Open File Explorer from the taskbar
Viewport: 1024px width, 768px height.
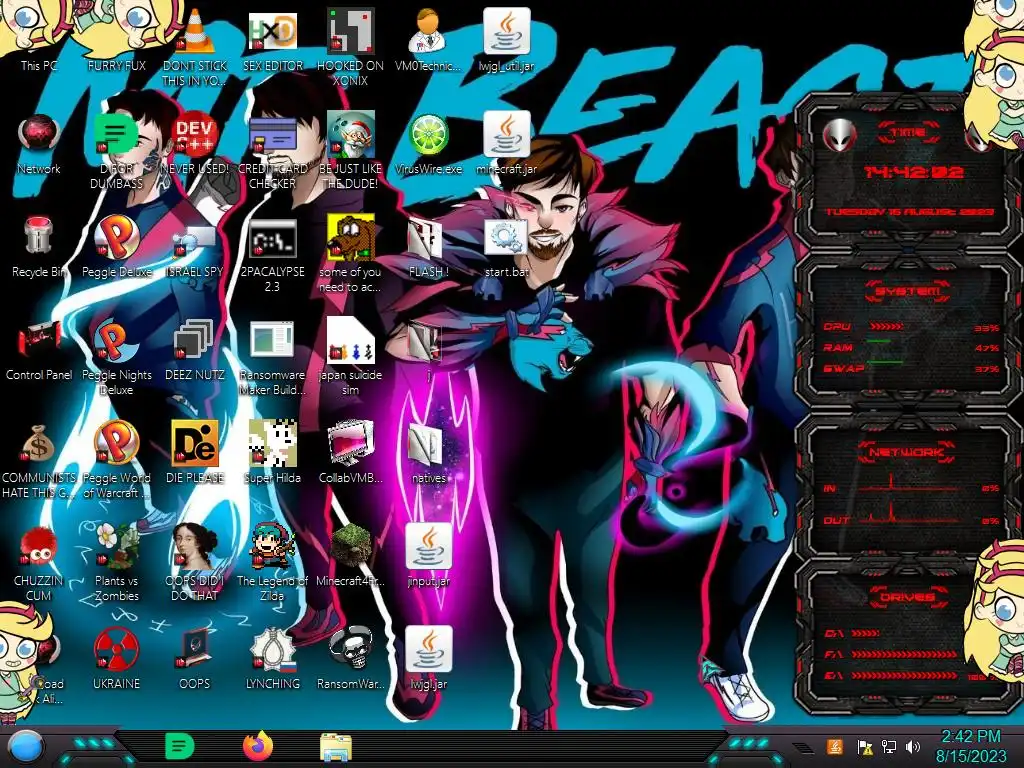336,748
